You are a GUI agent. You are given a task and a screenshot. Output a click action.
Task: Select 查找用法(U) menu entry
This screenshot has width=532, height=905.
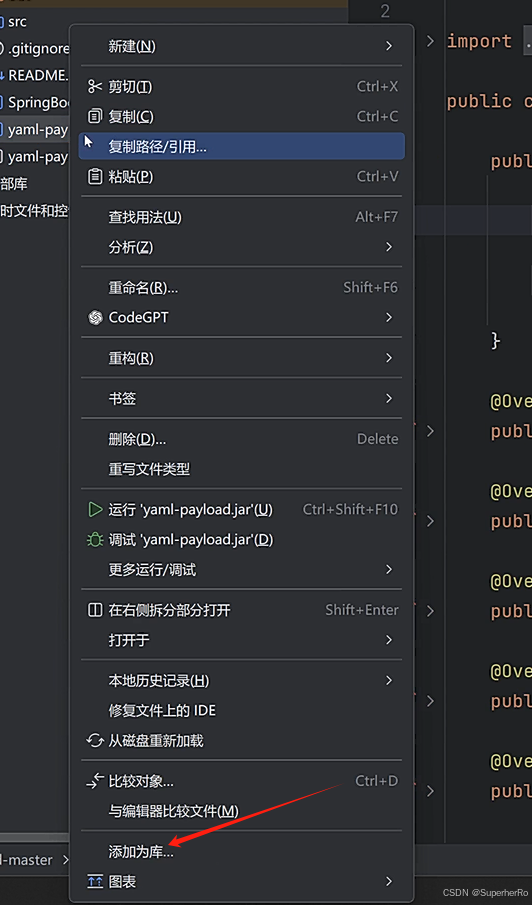pyautogui.click(x=242, y=217)
